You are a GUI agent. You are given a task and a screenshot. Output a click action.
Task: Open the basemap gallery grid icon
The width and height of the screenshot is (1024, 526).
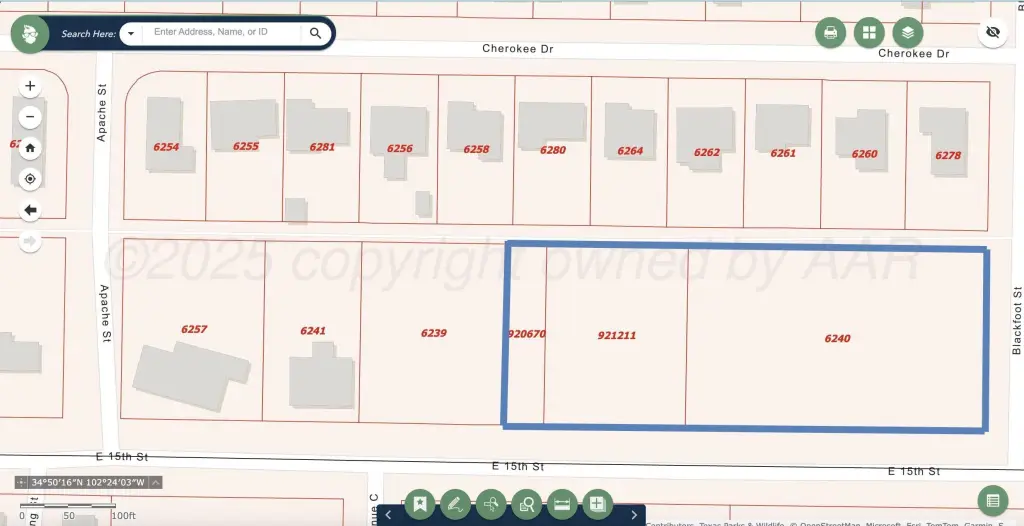point(868,33)
